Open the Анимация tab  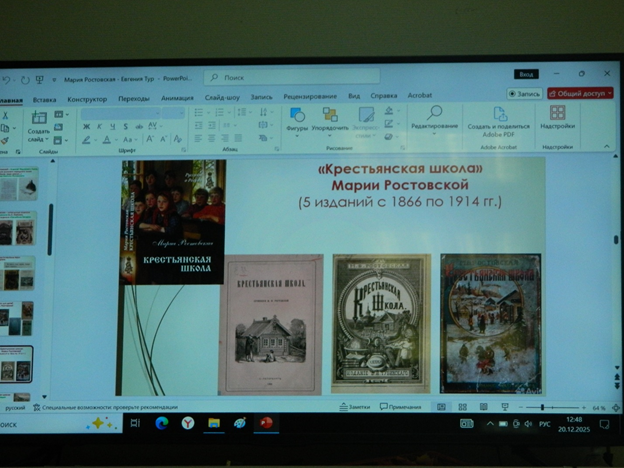[x=177, y=98]
